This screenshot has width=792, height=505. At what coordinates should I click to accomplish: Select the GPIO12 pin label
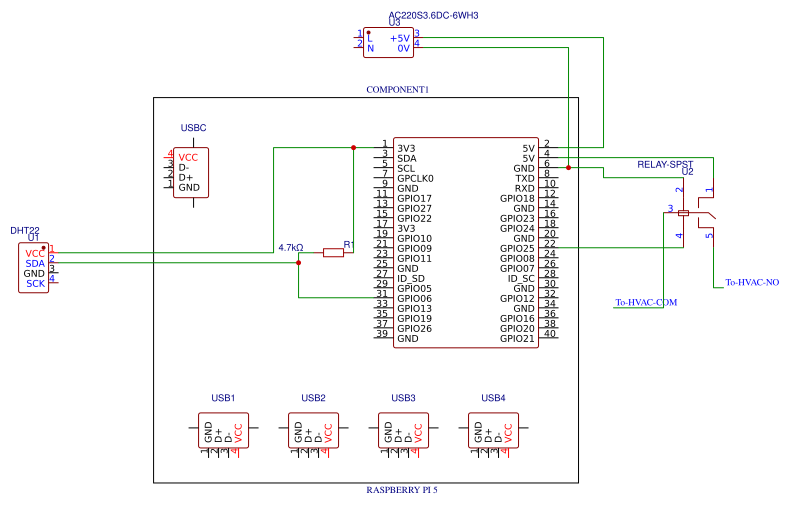pyautogui.click(x=517, y=298)
